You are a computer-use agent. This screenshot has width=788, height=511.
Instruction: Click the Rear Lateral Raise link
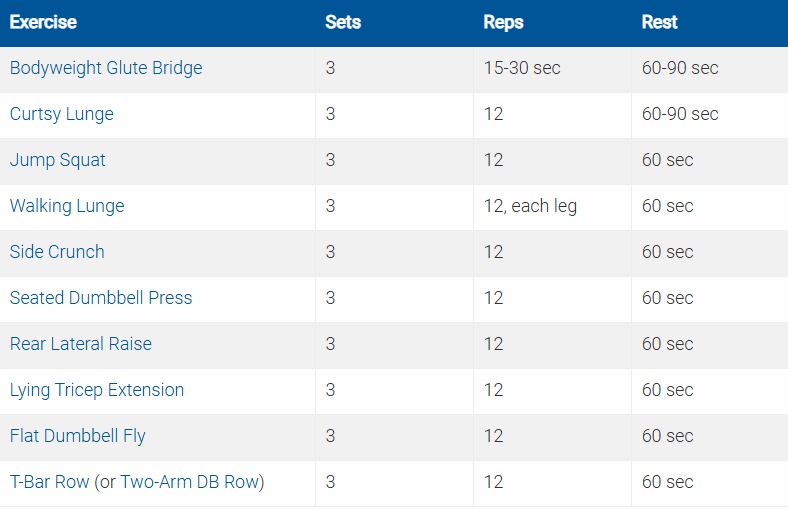[81, 344]
